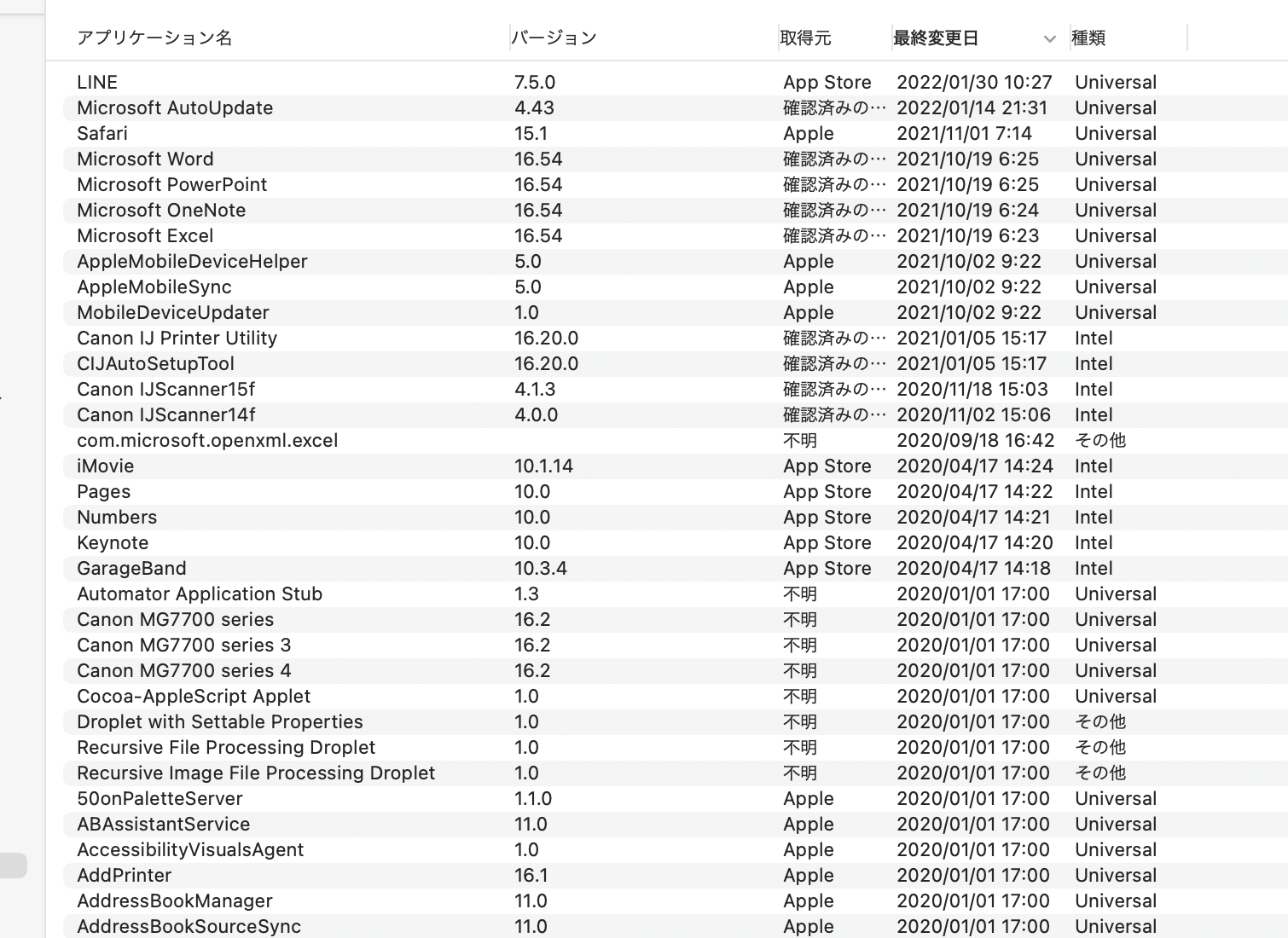Sort by バージョン column header
Image resolution: width=1288 pixels, height=938 pixels.
pos(554,38)
